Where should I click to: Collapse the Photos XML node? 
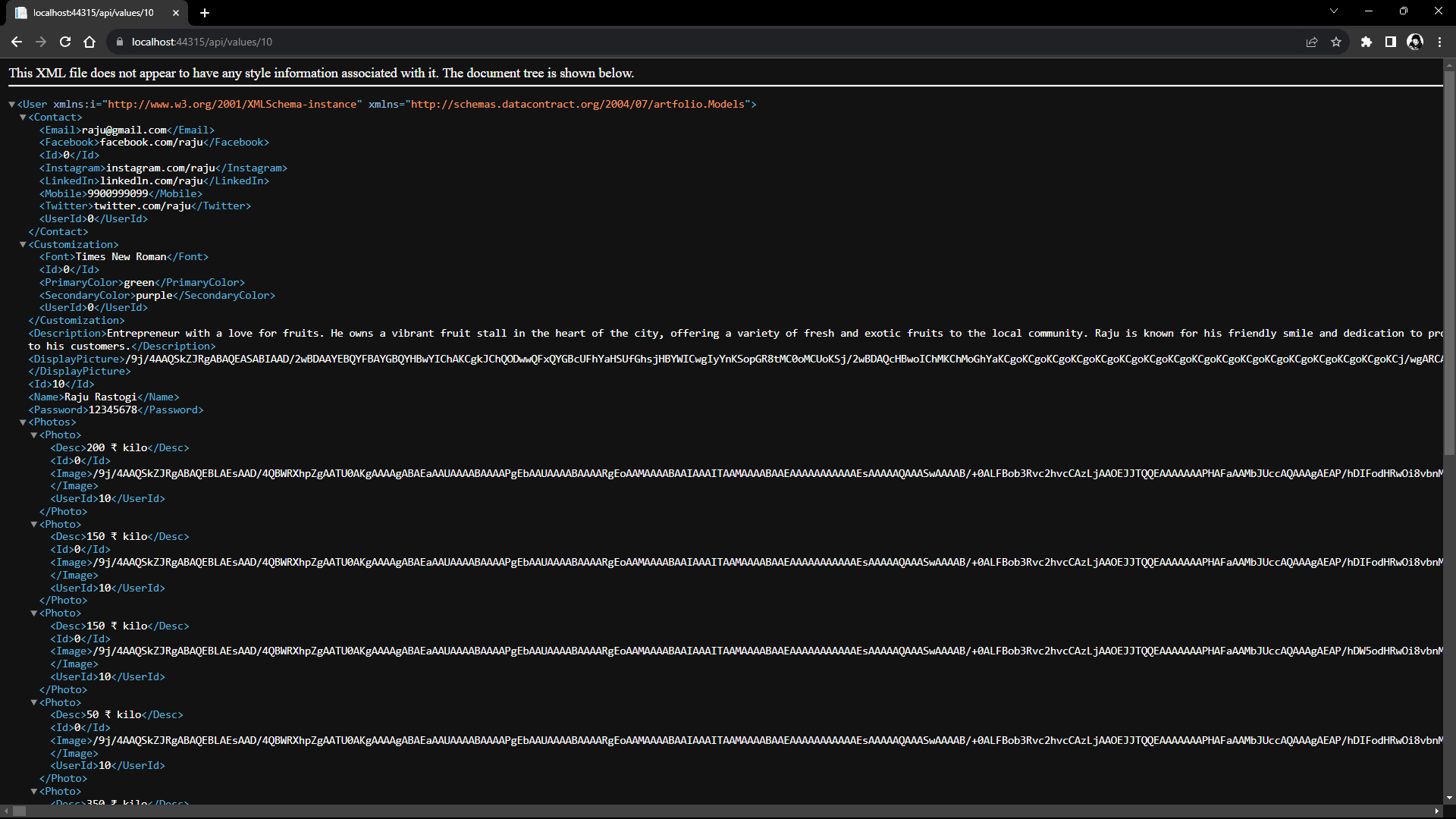[x=23, y=422]
